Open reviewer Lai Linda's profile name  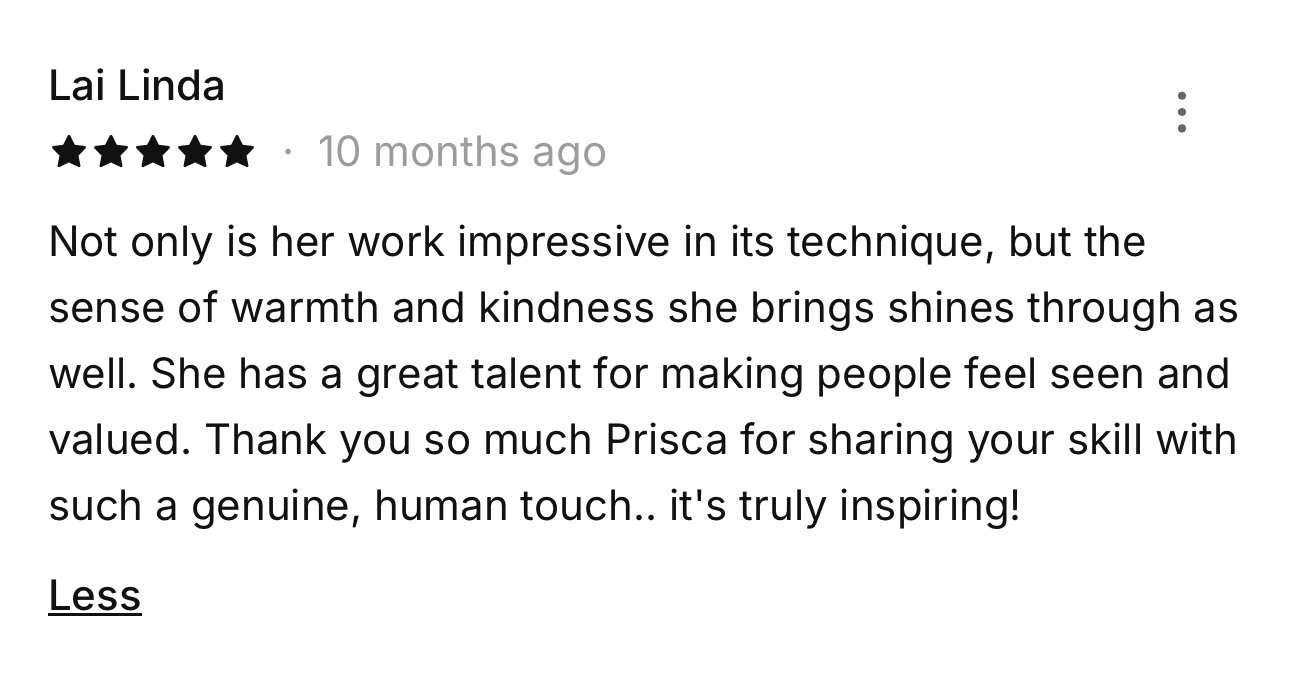[x=137, y=86]
